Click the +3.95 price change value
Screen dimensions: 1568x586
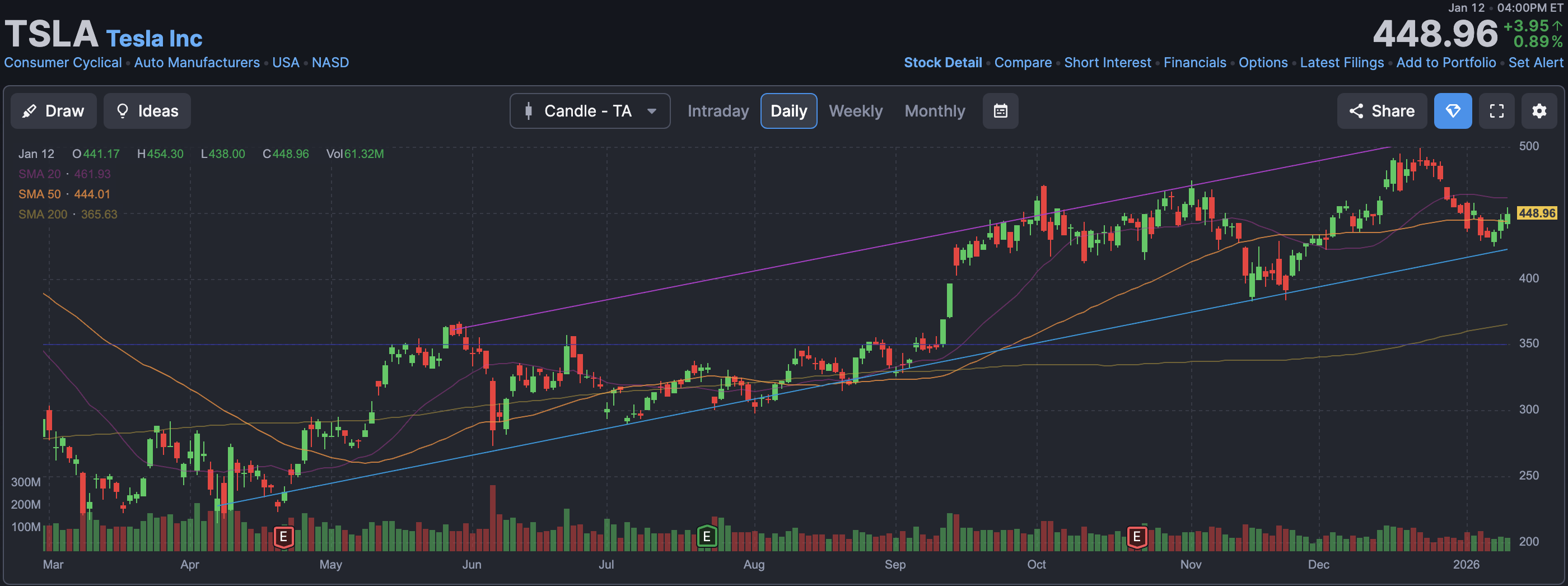click(1526, 26)
